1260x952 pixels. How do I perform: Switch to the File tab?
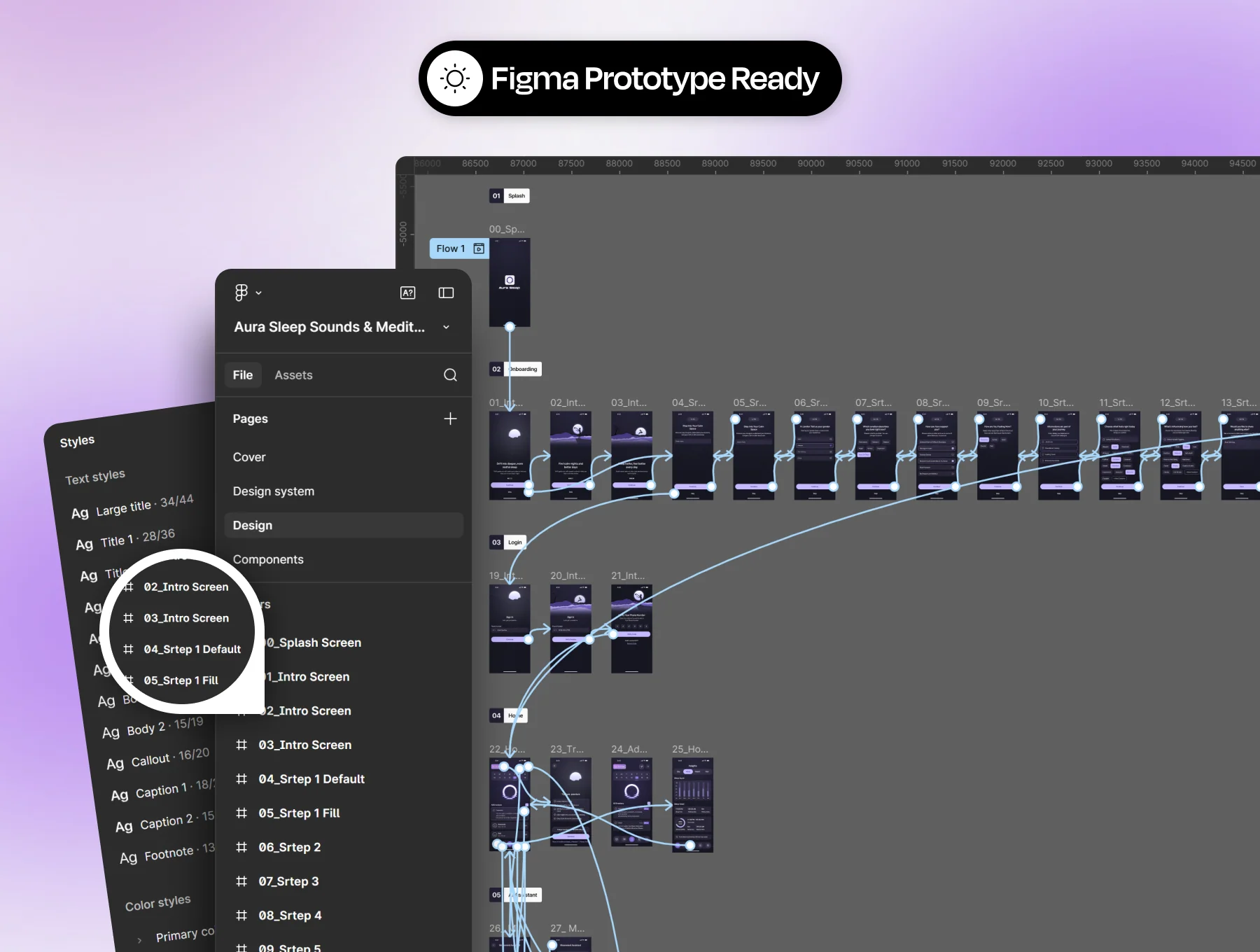[243, 375]
